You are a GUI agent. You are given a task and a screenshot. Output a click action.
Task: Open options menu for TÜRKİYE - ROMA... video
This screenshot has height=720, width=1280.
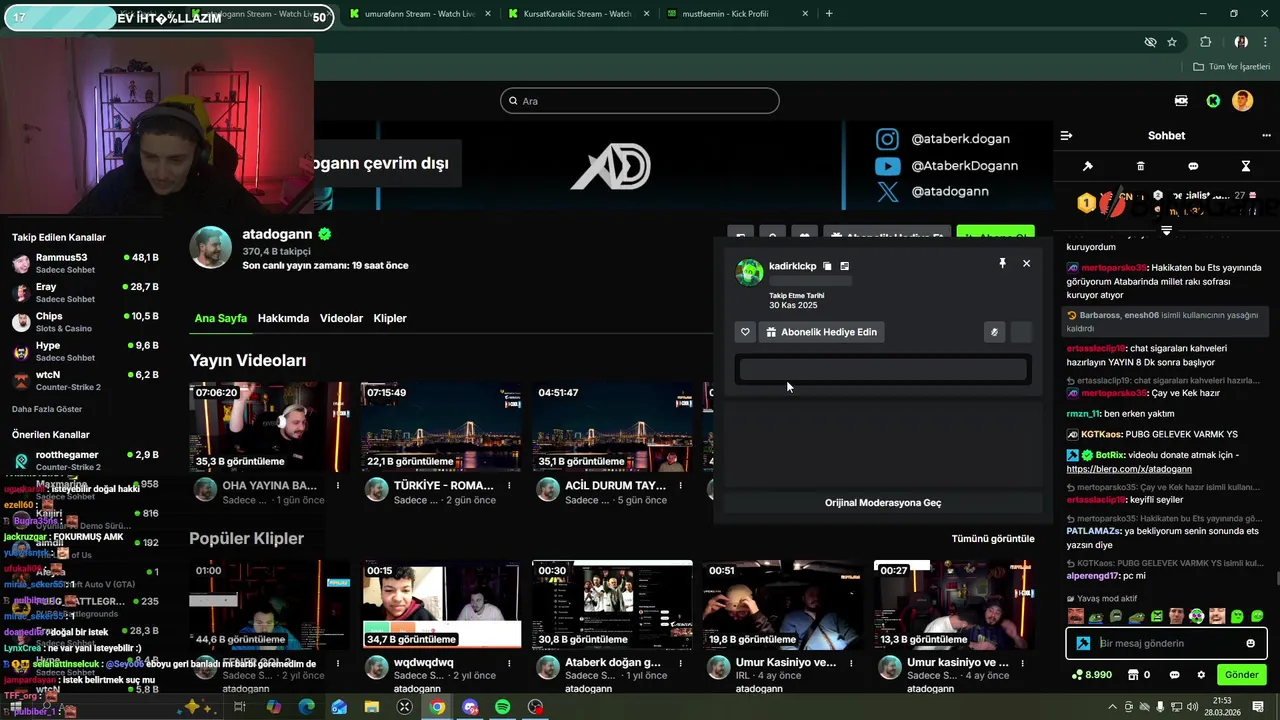(x=509, y=486)
